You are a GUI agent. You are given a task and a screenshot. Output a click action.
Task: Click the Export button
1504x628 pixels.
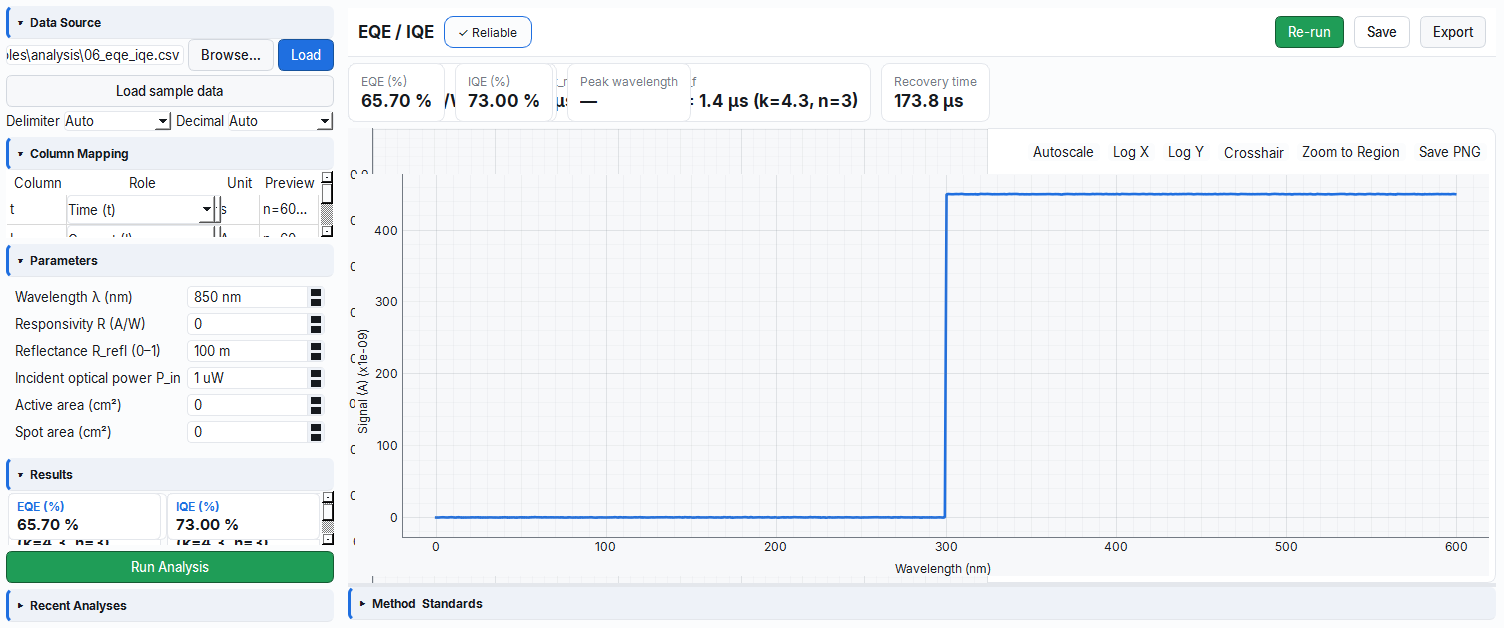1453,32
